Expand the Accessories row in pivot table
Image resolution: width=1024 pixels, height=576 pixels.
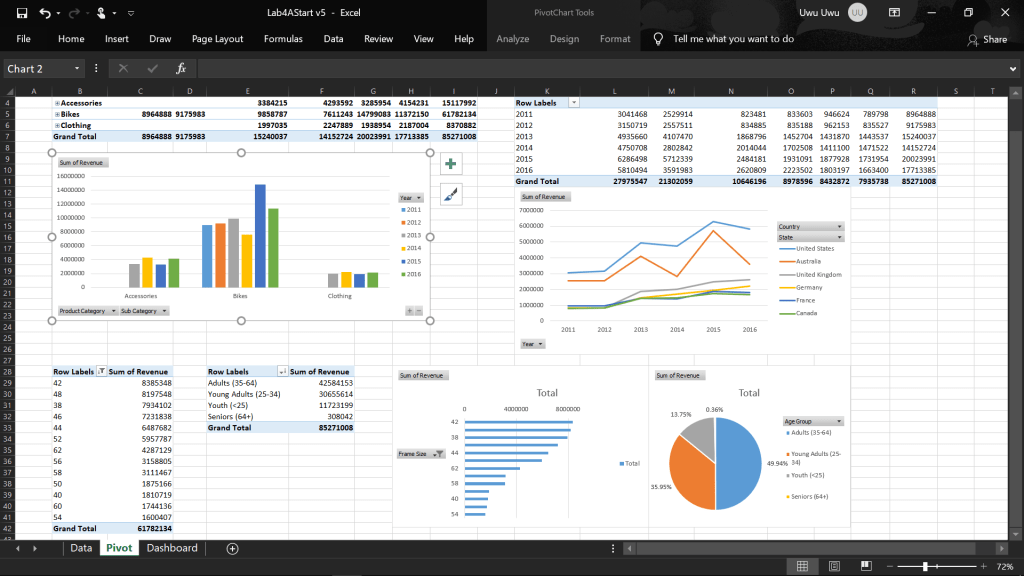tap(56, 103)
